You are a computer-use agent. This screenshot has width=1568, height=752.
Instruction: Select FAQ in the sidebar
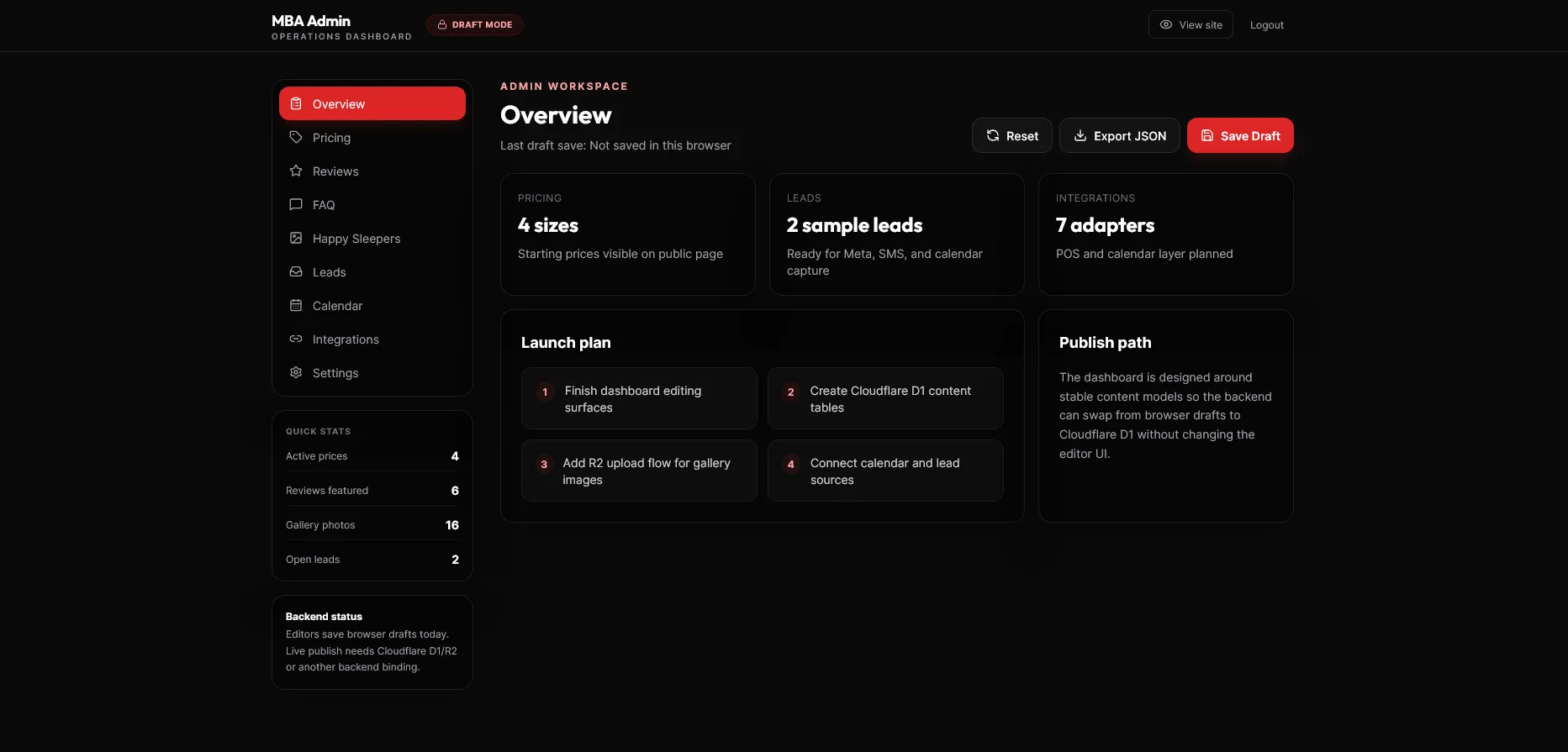click(x=372, y=204)
